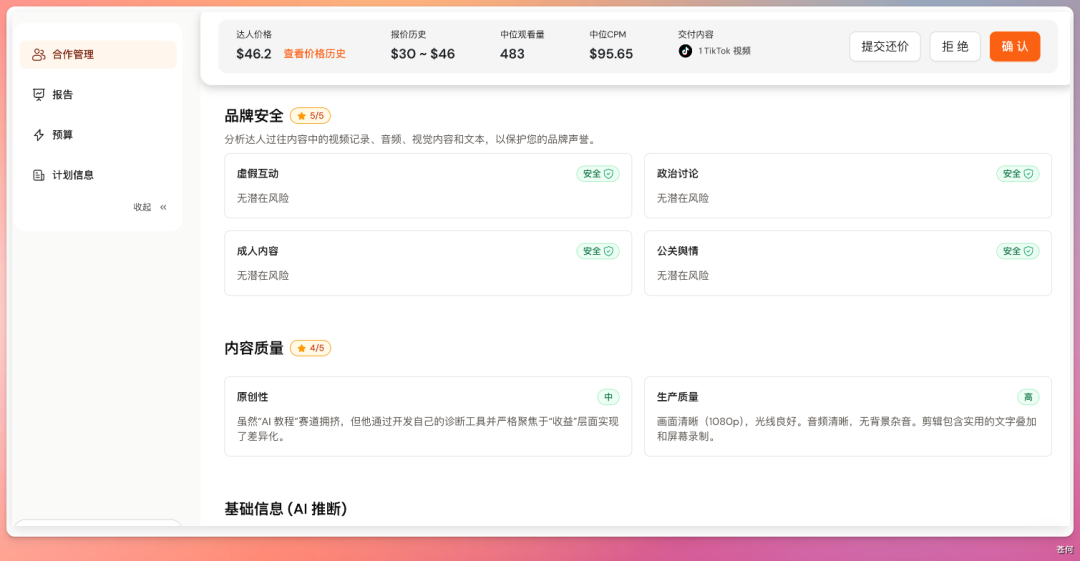Click shield icon in 公关舆情 card
The width and height of the screenshot is (1080, 561).
click(x=1028, y=251)
